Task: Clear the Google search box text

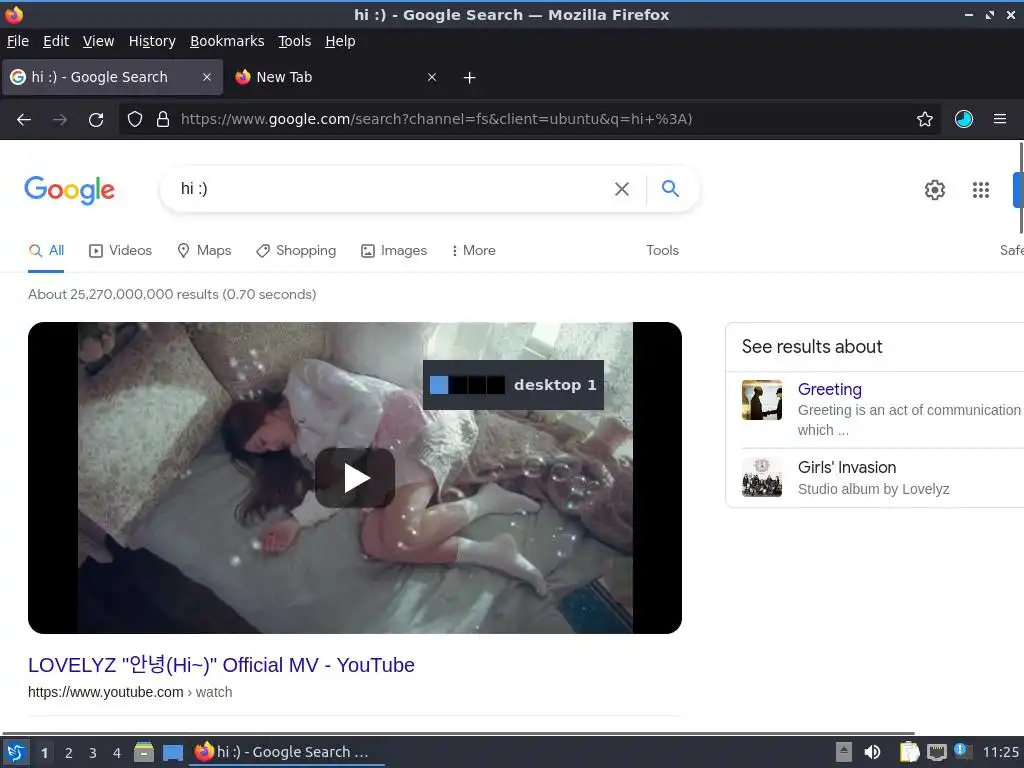Action: 622,189
